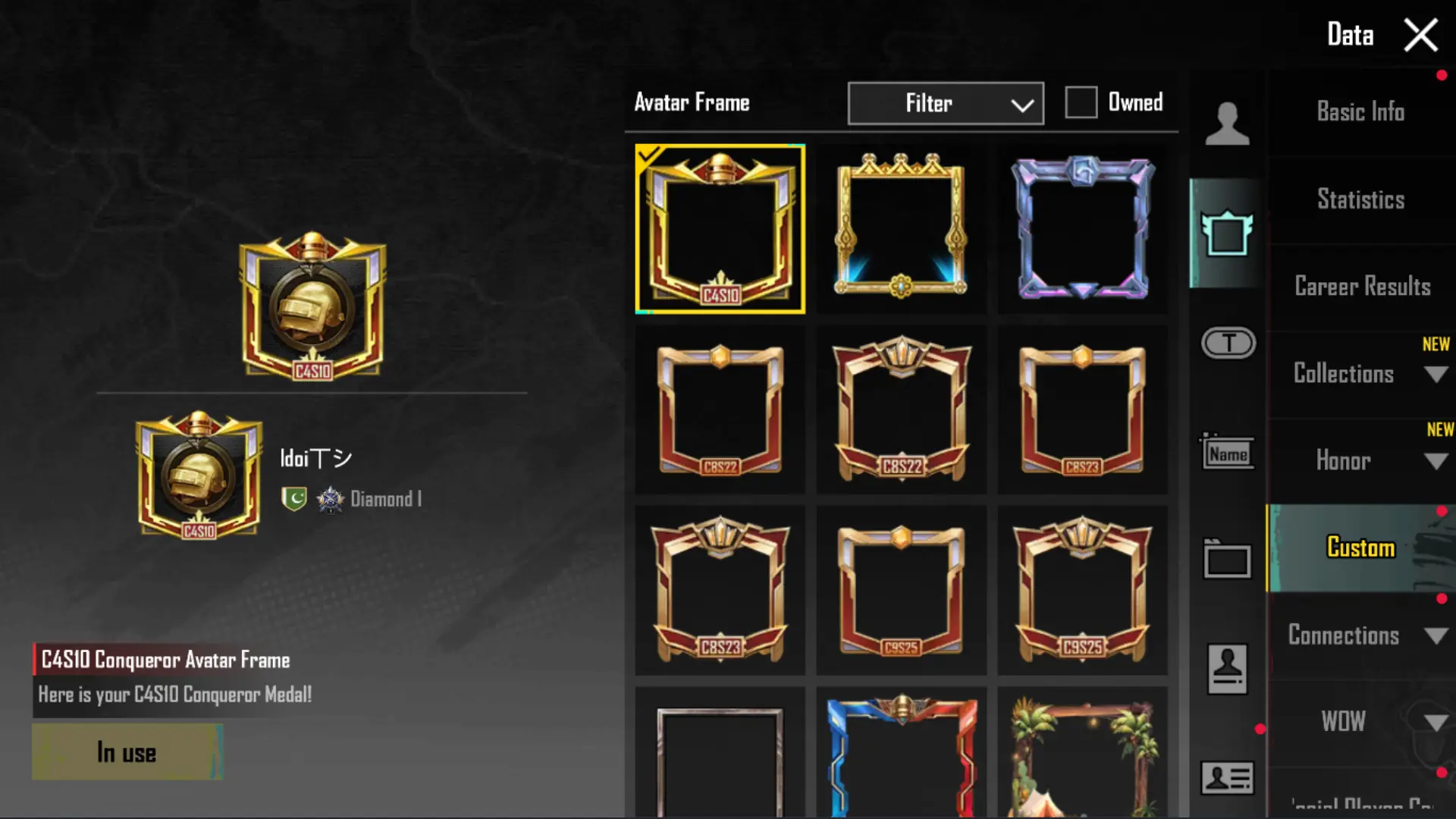
Task: Expand the Collections section arrow
Action: coord(1436,375)
